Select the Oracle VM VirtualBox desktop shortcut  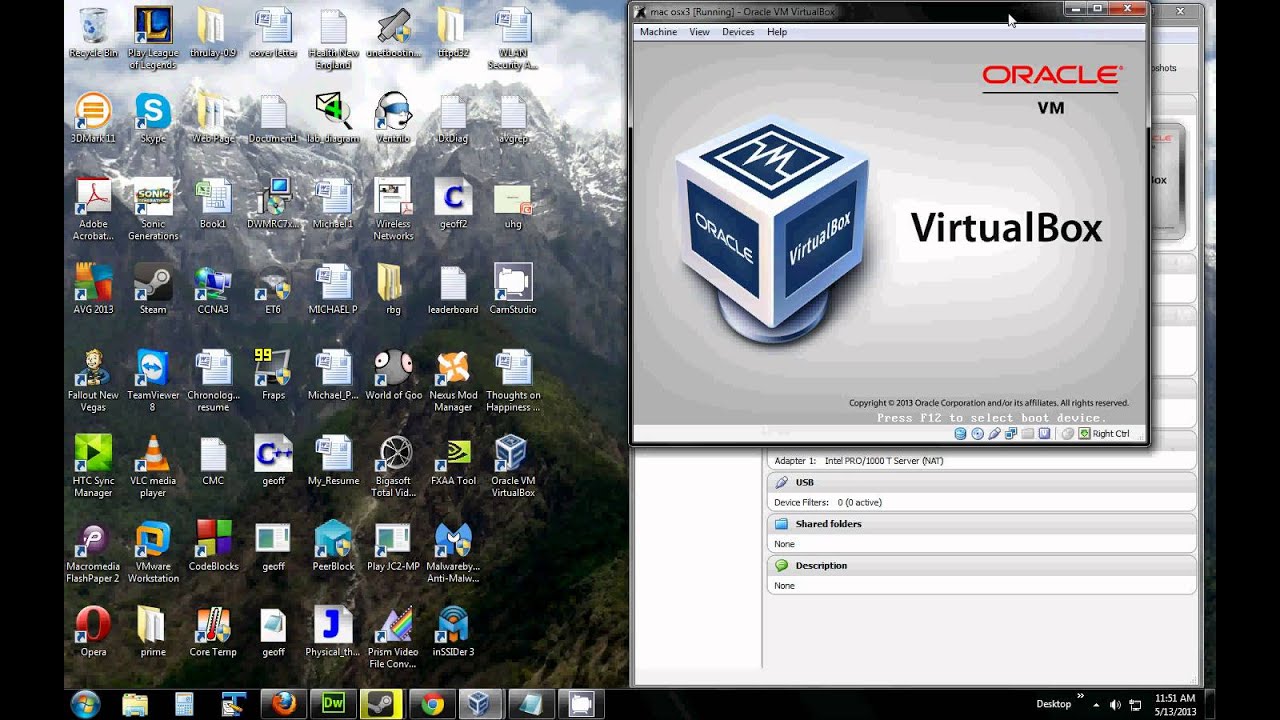(x=513, y=466)
